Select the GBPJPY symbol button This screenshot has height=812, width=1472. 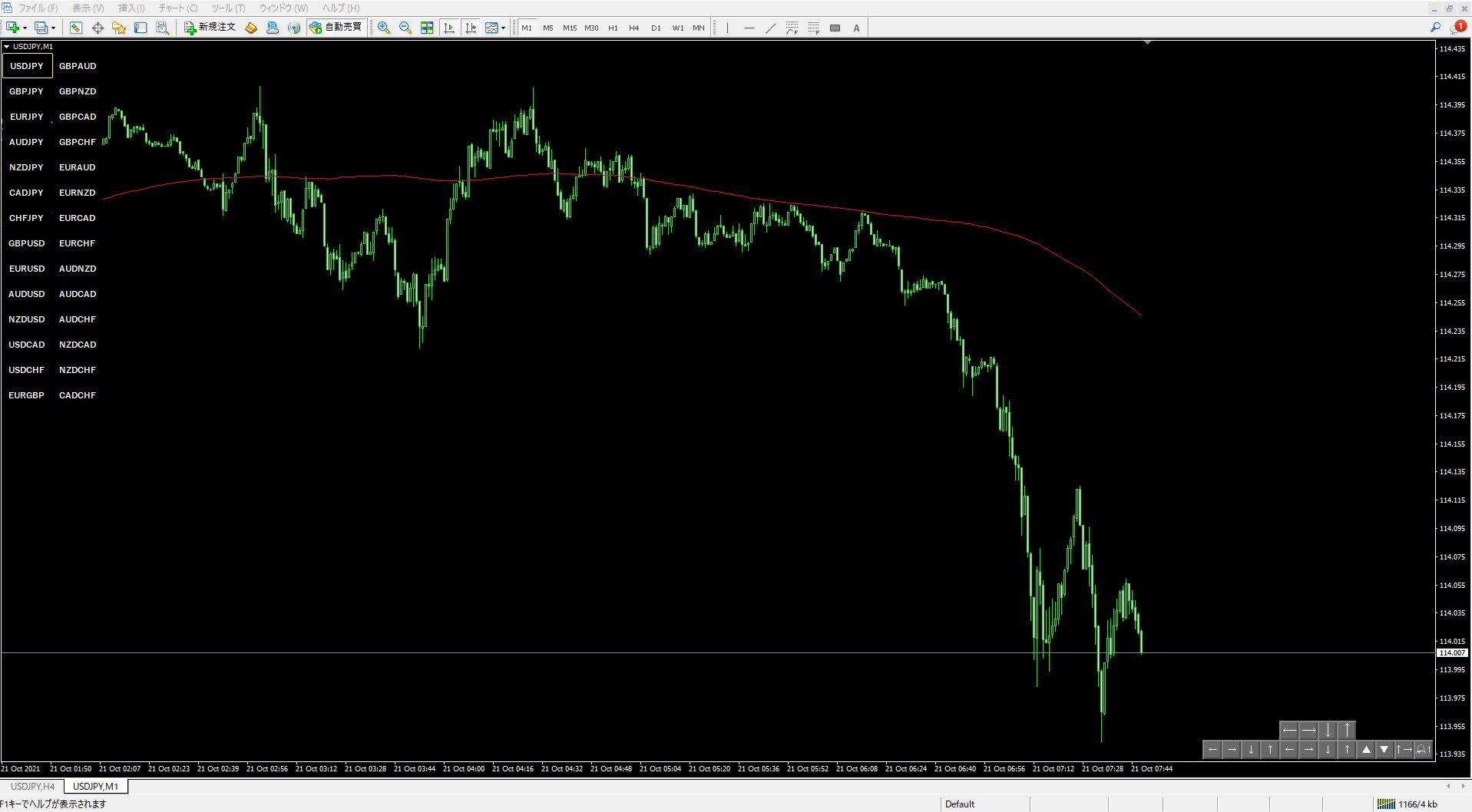27,91
